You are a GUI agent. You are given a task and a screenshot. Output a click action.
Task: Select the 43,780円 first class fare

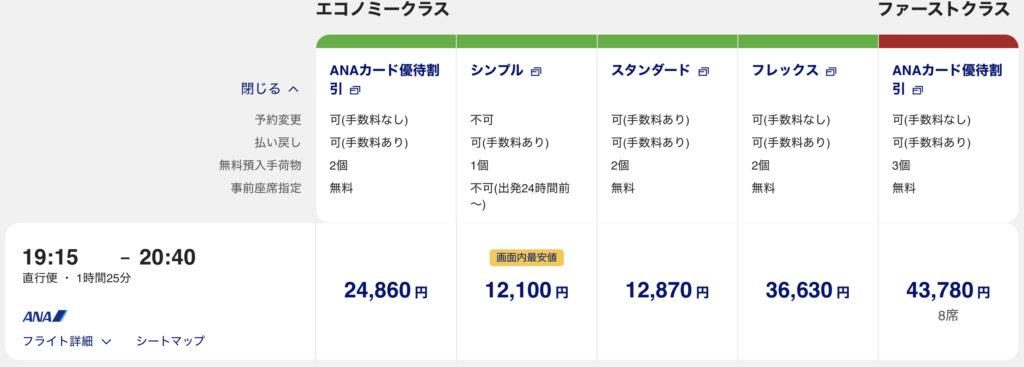pyautogui.click(x=948, y=291)
